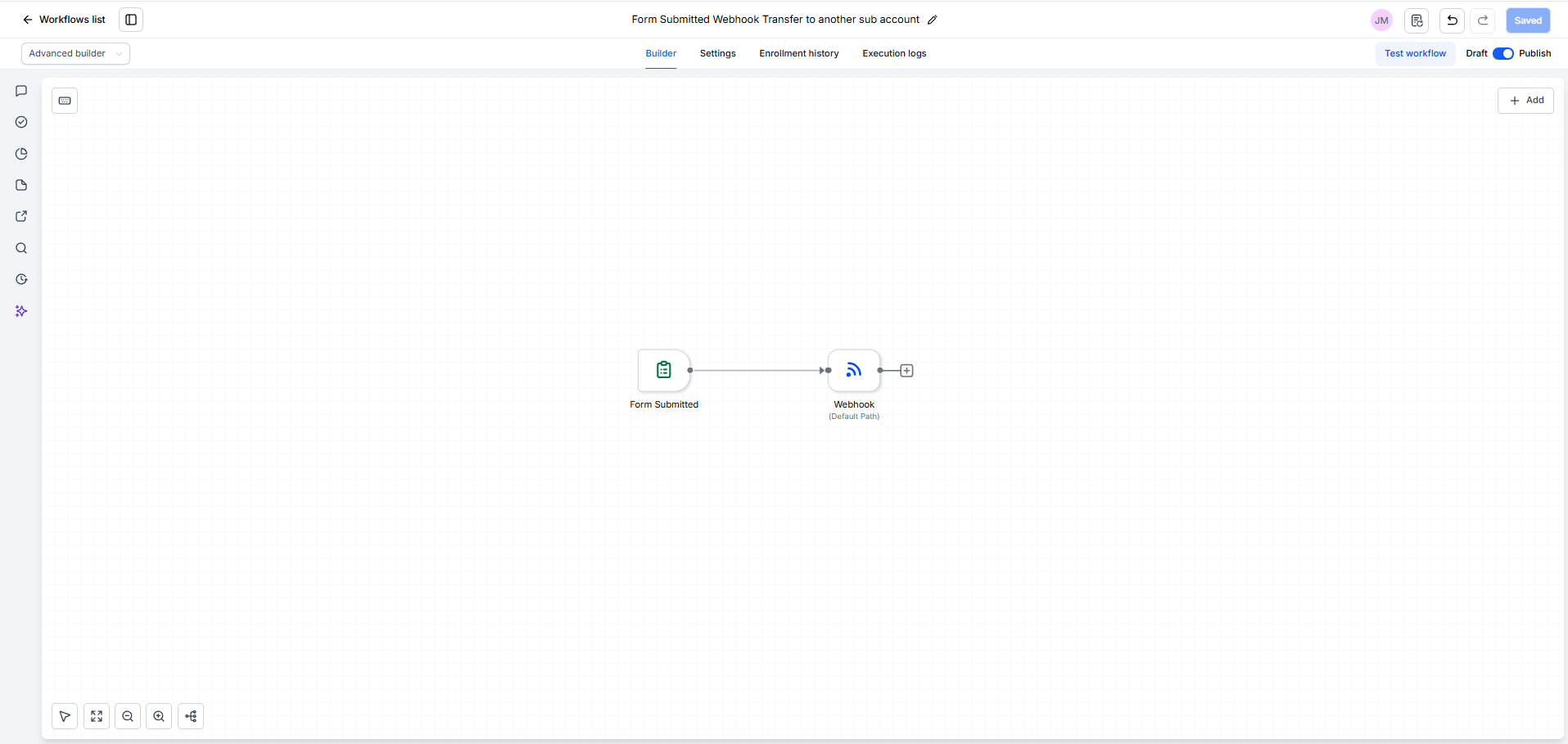Switch to the Builder tab
Image resolution: width=1568 pixels, height=744 pixels.
661,53
